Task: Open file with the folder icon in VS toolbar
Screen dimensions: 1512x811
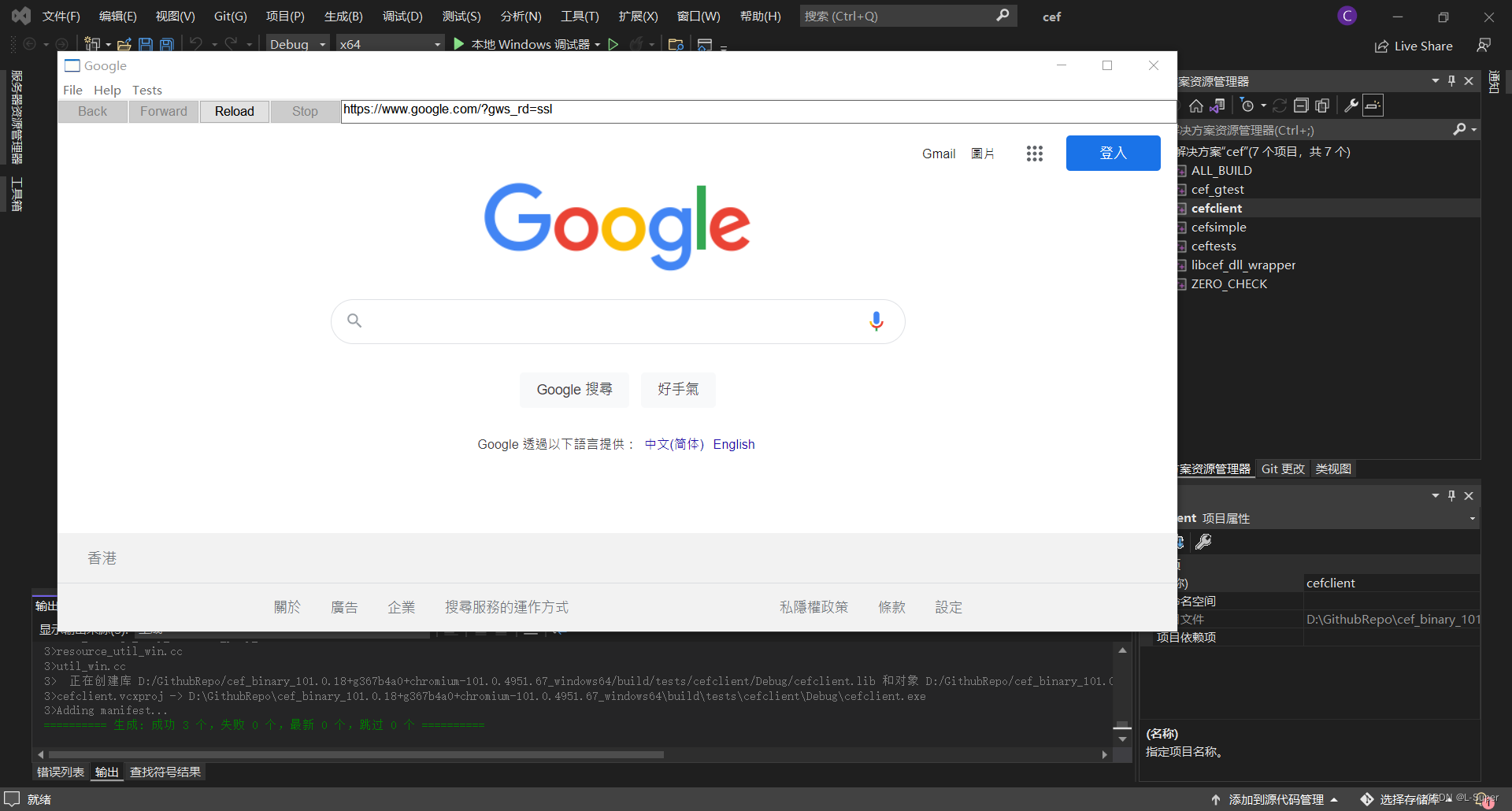Action: coord(124,44)
